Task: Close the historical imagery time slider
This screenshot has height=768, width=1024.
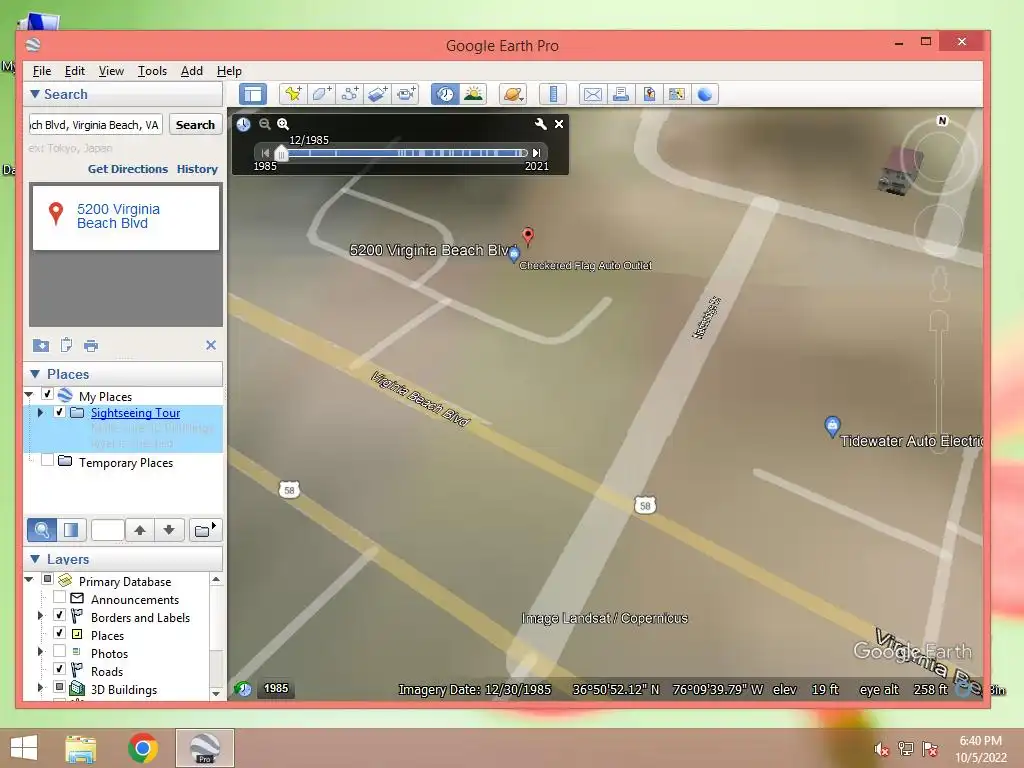Action: tap(559, 123)
